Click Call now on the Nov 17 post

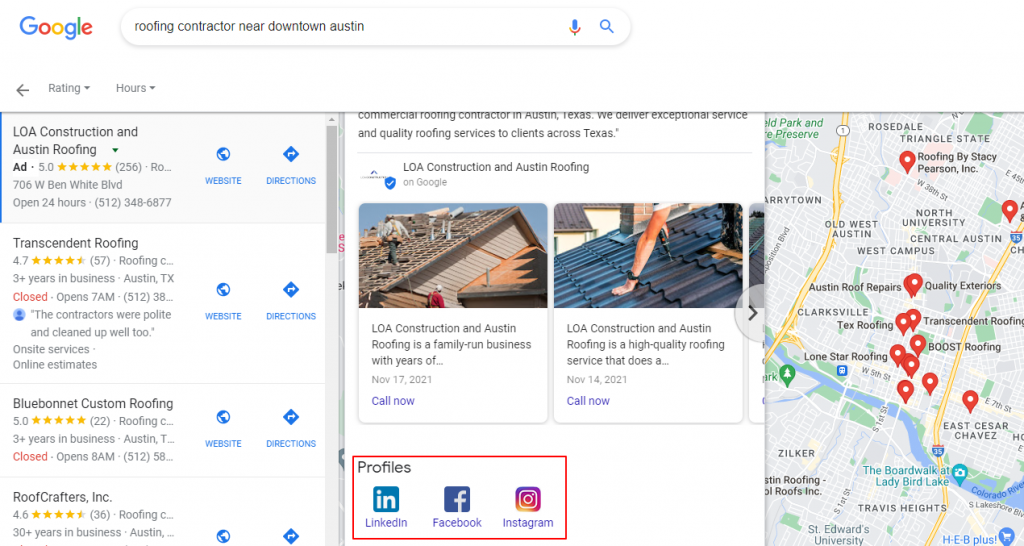click(x=393, y=401)
